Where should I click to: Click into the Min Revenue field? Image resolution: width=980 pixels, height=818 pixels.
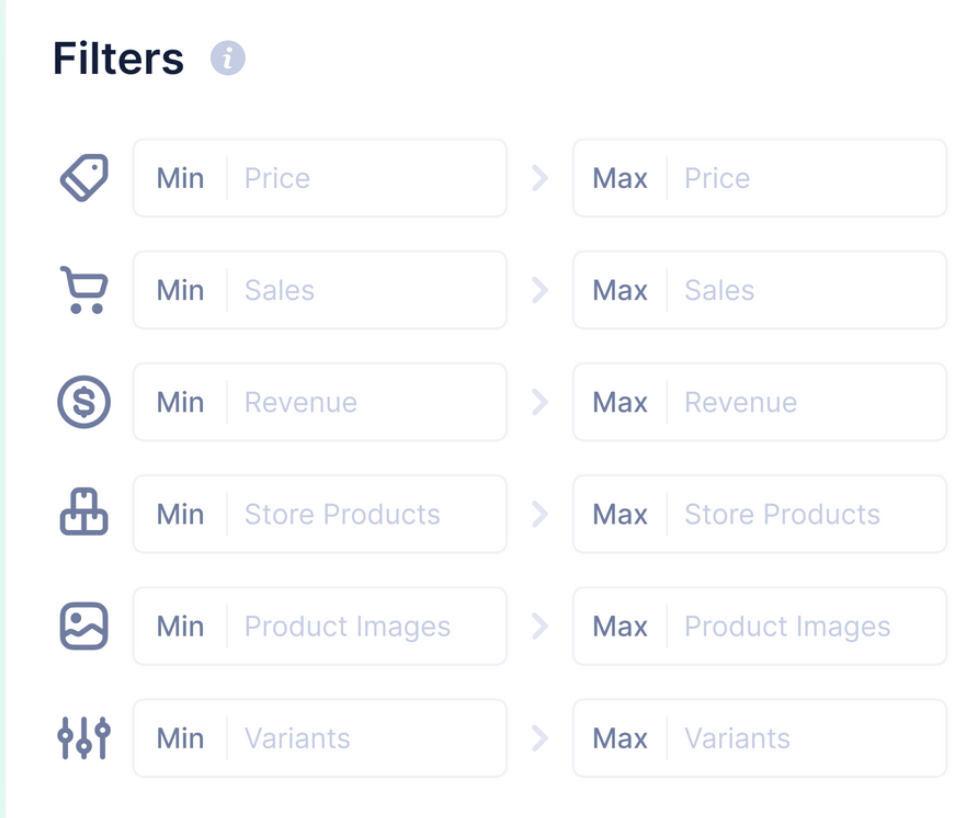(319, 402)
